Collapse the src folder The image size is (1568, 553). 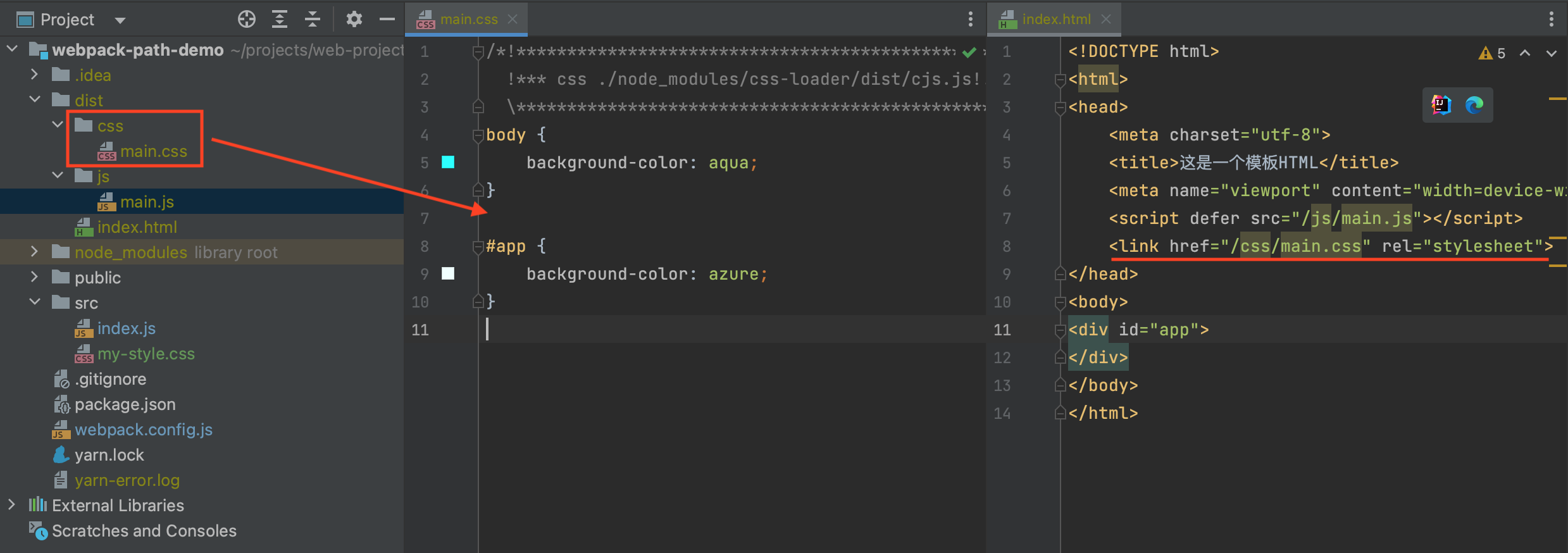pyautogui.click(x=35, y=302)
